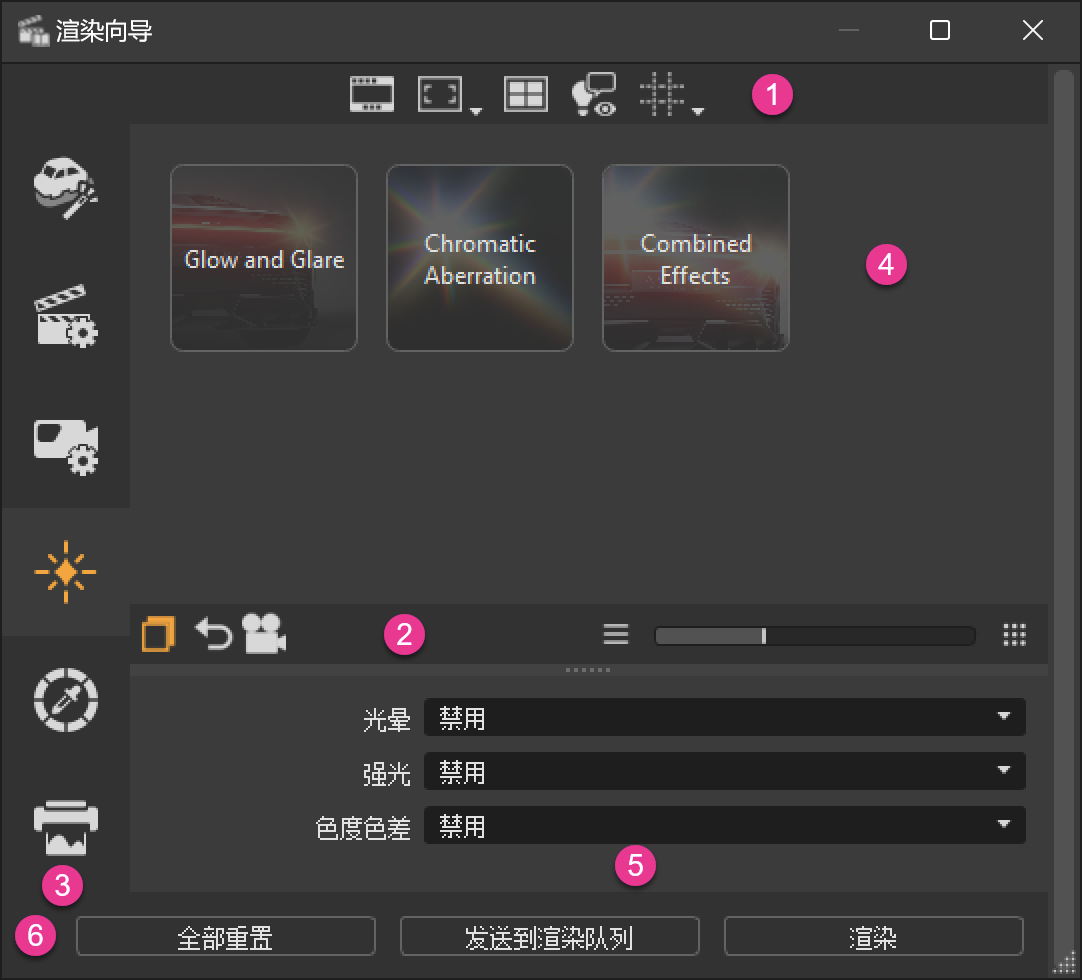Click the 发送到渲染队列 button
Image resolution: width=1082 pixels, height=980 pixels.
549,936
